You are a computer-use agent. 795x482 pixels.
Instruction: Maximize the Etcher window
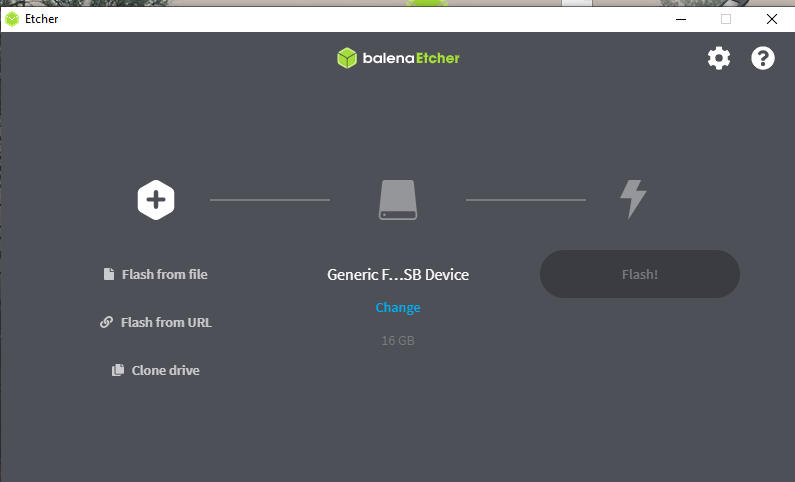726,18
